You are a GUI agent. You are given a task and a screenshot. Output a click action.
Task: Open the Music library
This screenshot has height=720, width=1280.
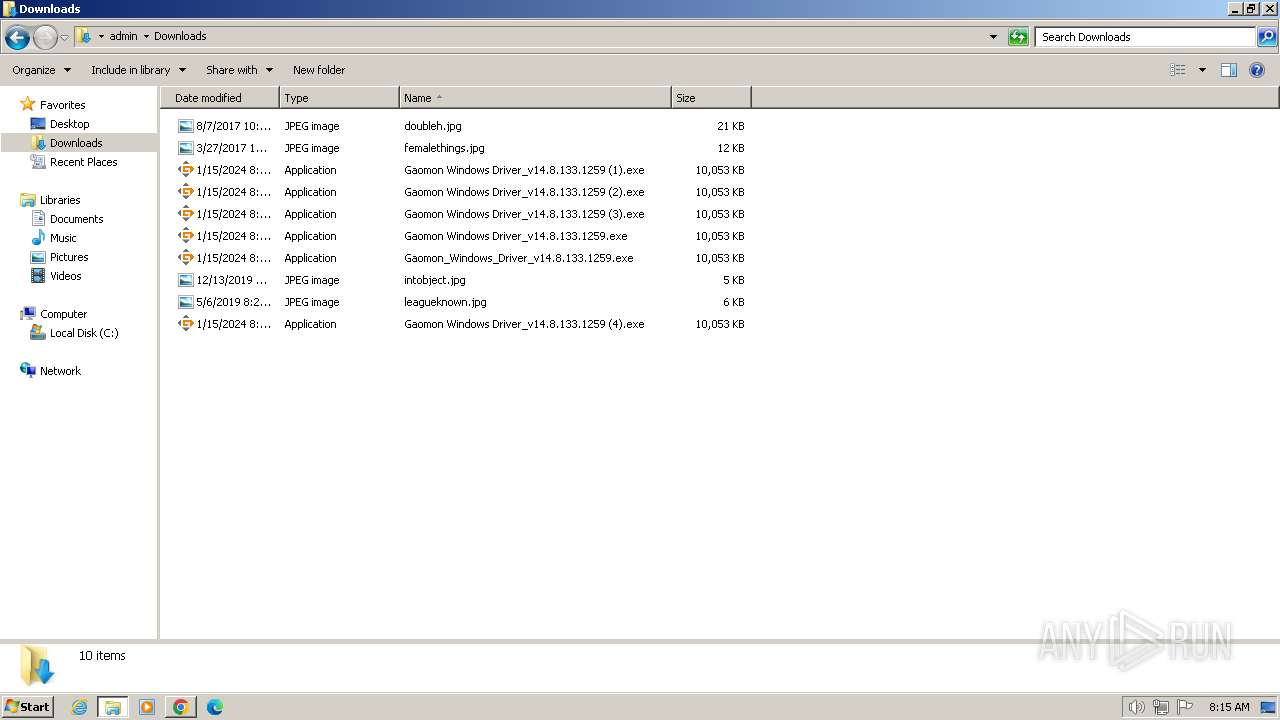click(63, 238)
